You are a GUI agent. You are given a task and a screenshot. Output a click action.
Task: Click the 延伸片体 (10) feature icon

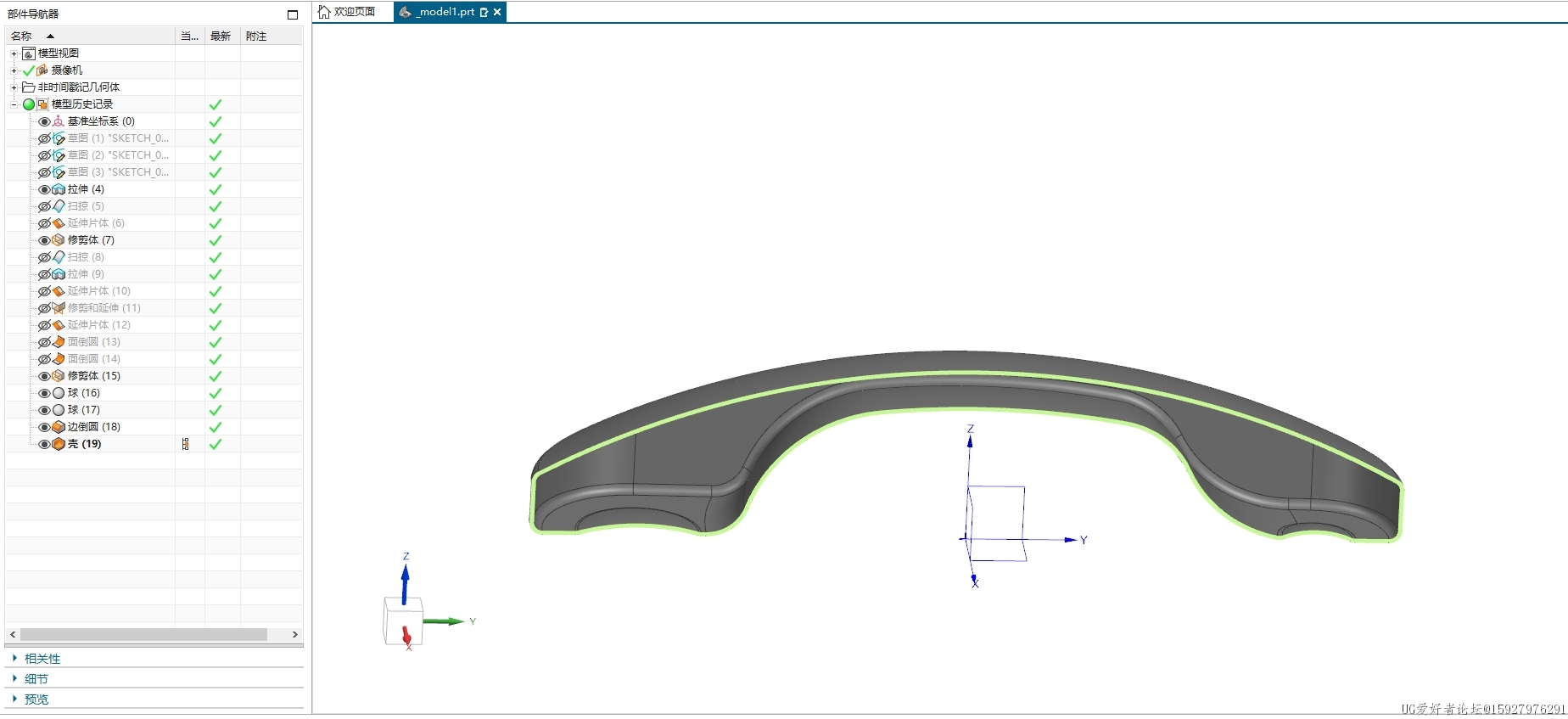(x=59, y=291)
